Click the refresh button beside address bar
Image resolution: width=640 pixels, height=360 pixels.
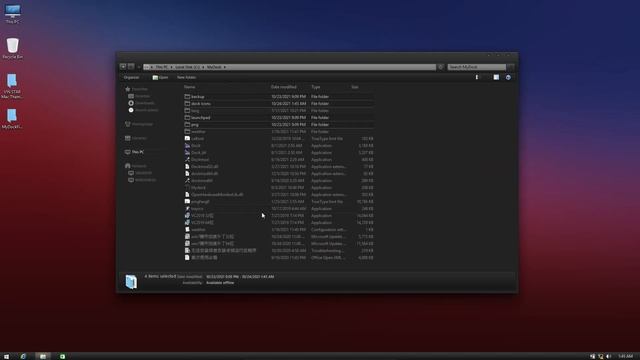[441, 67]
